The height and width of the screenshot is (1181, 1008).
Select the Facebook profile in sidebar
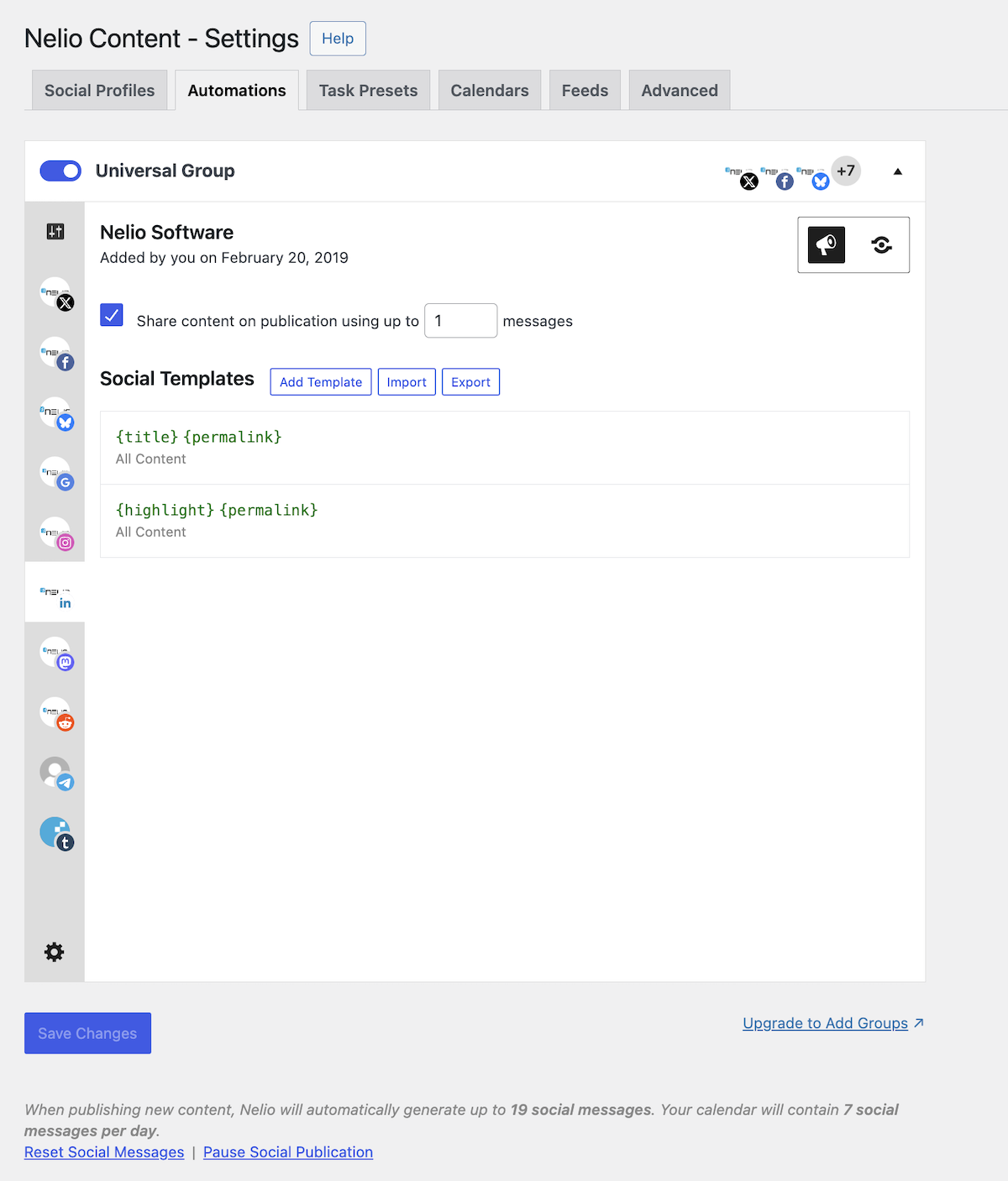click(56, 354)
